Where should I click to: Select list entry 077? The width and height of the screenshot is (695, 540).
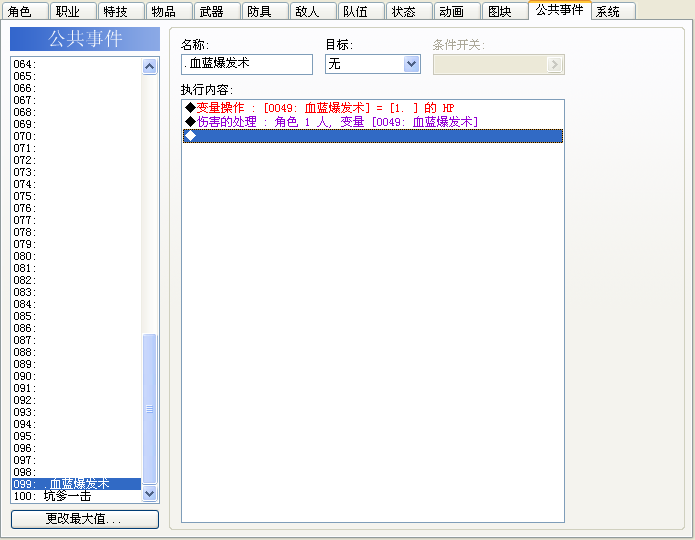coord(76,220)
